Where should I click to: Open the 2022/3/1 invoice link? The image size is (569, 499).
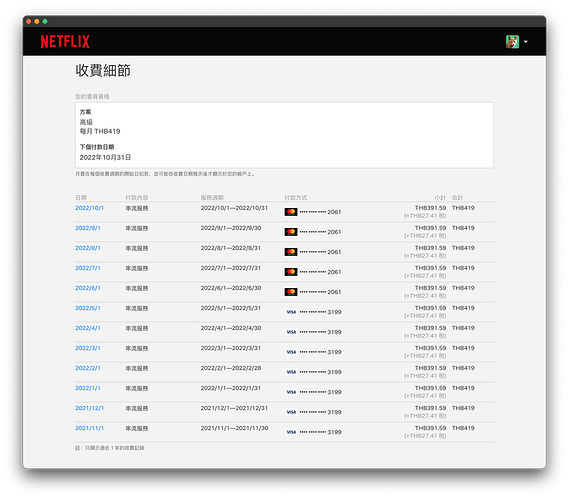[x=88, y=348]
